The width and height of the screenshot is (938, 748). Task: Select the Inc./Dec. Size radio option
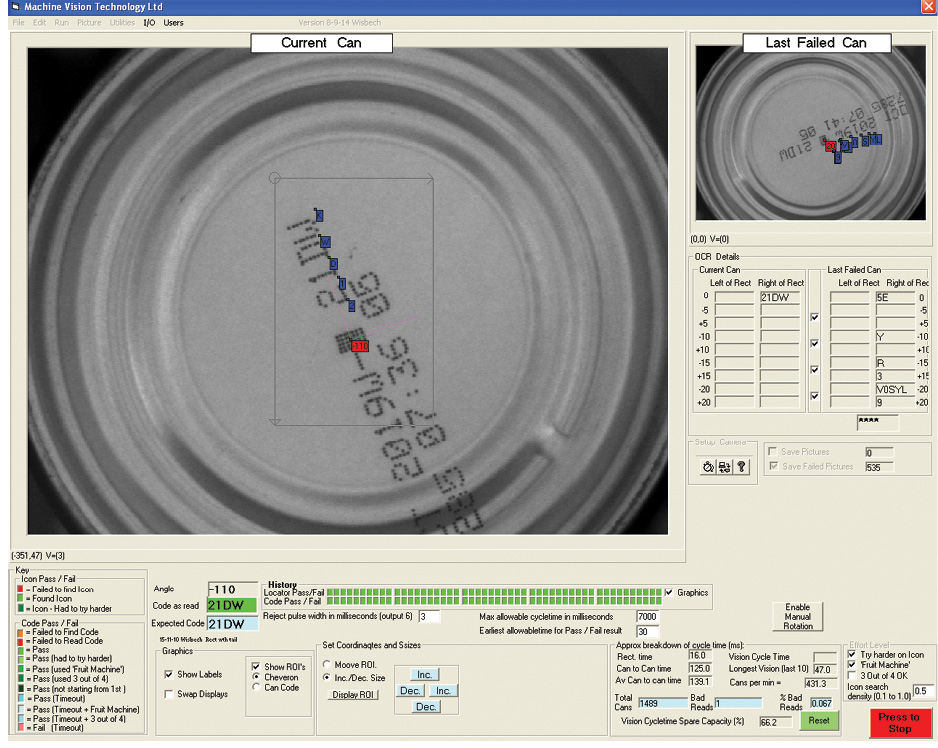pos(327,678)
